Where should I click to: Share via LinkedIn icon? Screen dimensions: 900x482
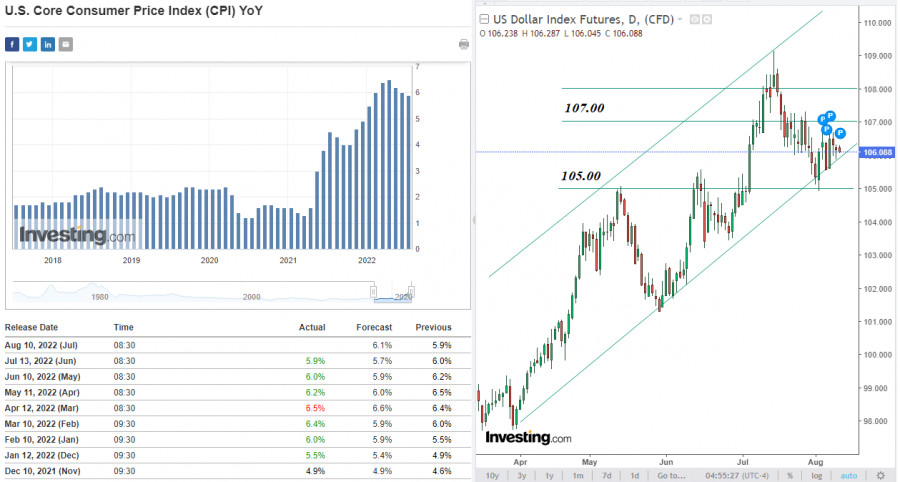click(x=48, y=44)
